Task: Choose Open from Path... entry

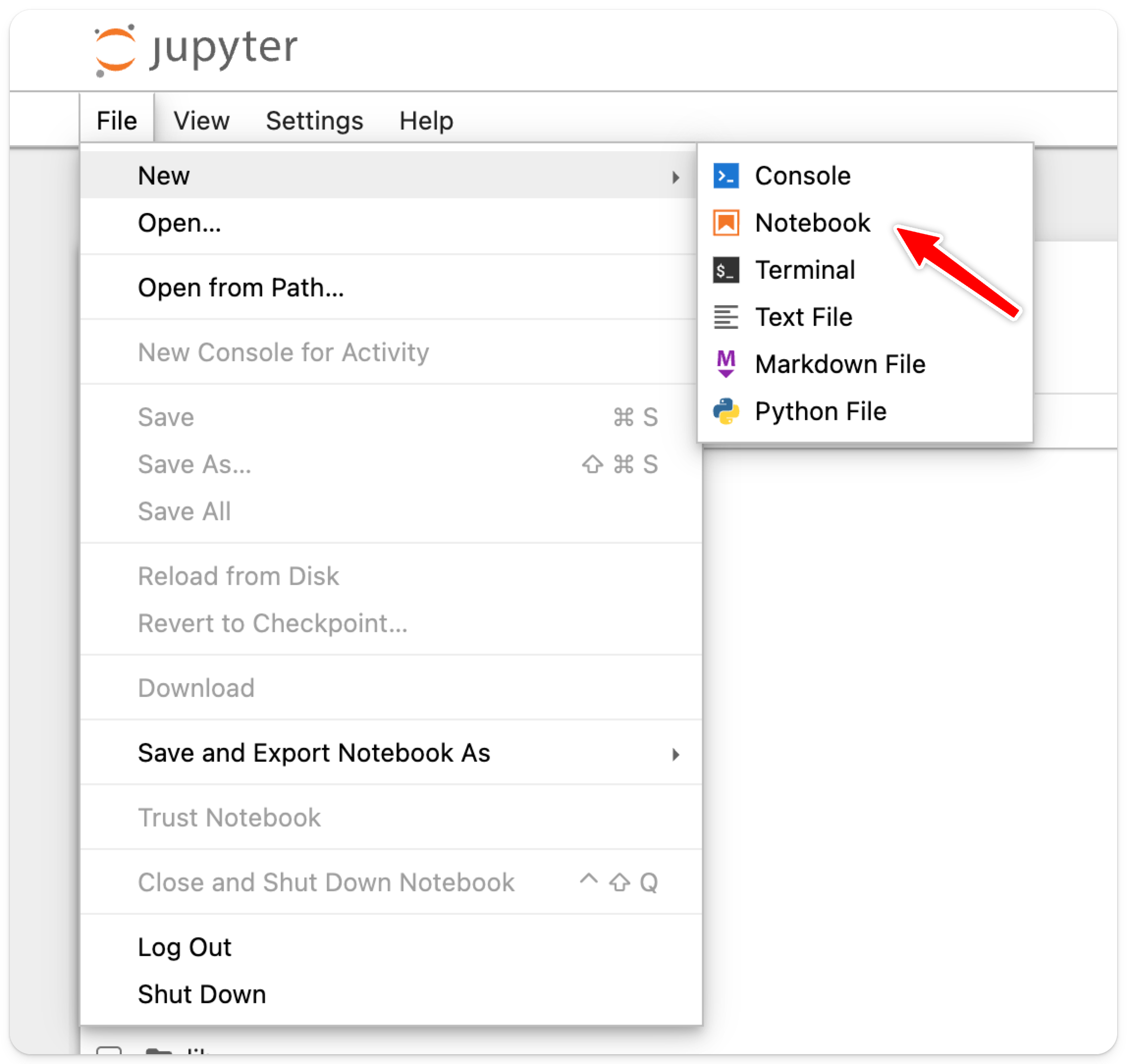Action: pos(241,288)
